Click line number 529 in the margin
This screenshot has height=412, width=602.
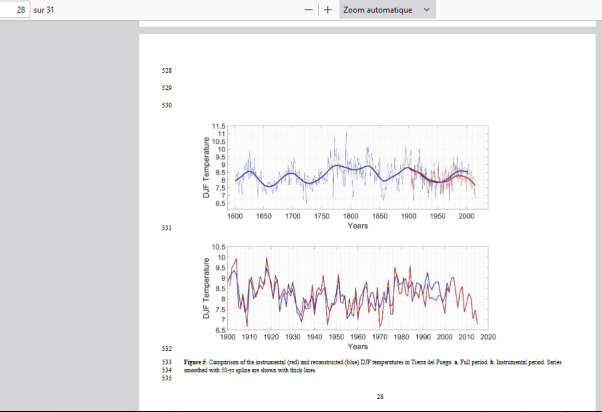click(x=167, y=88)
